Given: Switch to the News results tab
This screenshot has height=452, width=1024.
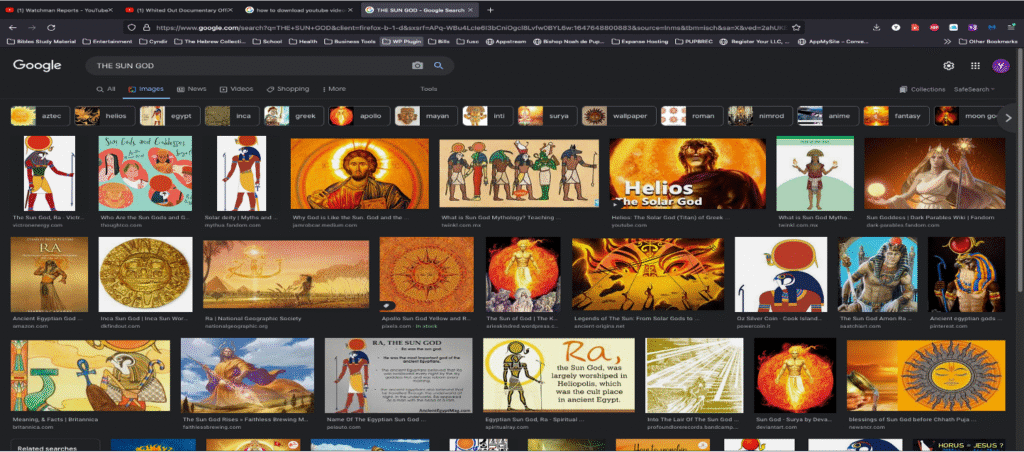Looking at the screenshot, I should 191,89.
